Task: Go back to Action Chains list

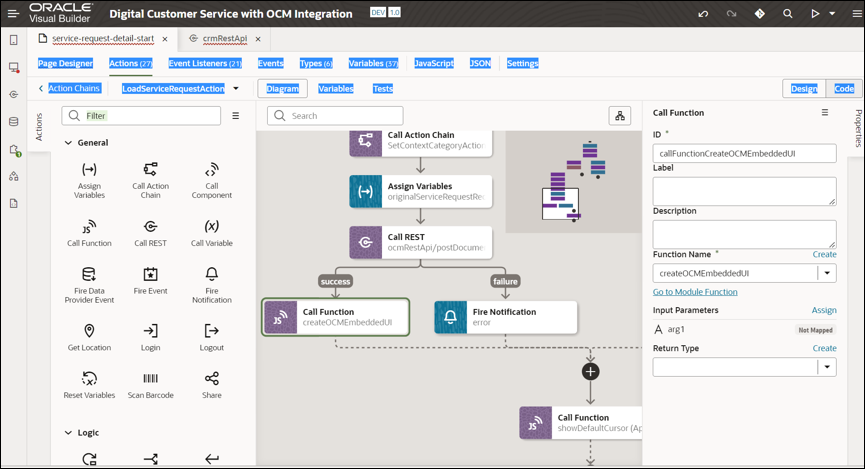Action: (x=70, y=88)
